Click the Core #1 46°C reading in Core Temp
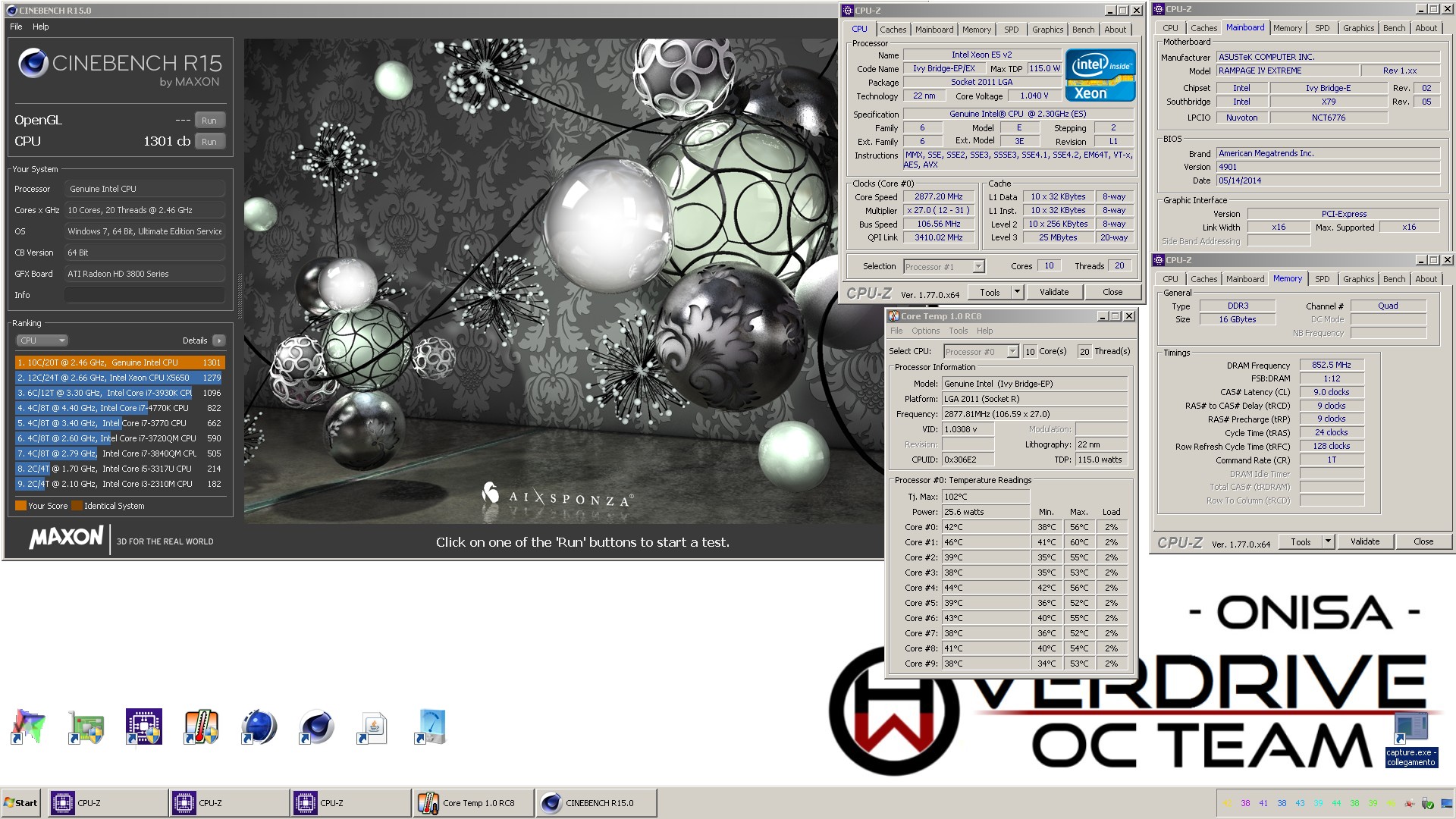1456x819 pixels. point(985,542)
